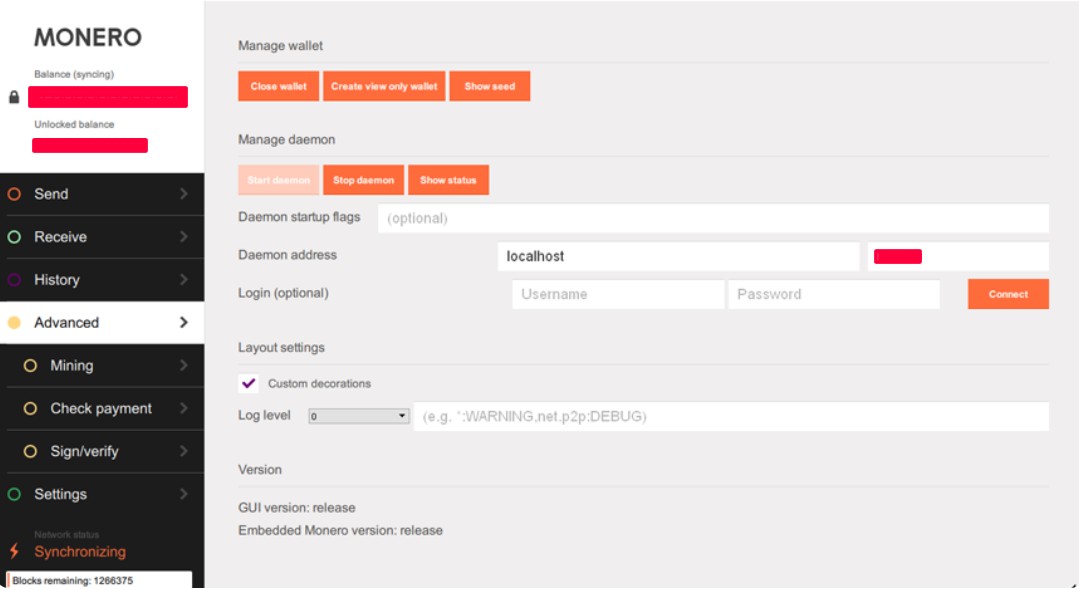Open the Receive menu item
Viewport: 1079px width, 590px height.
[x=102, y=237]
